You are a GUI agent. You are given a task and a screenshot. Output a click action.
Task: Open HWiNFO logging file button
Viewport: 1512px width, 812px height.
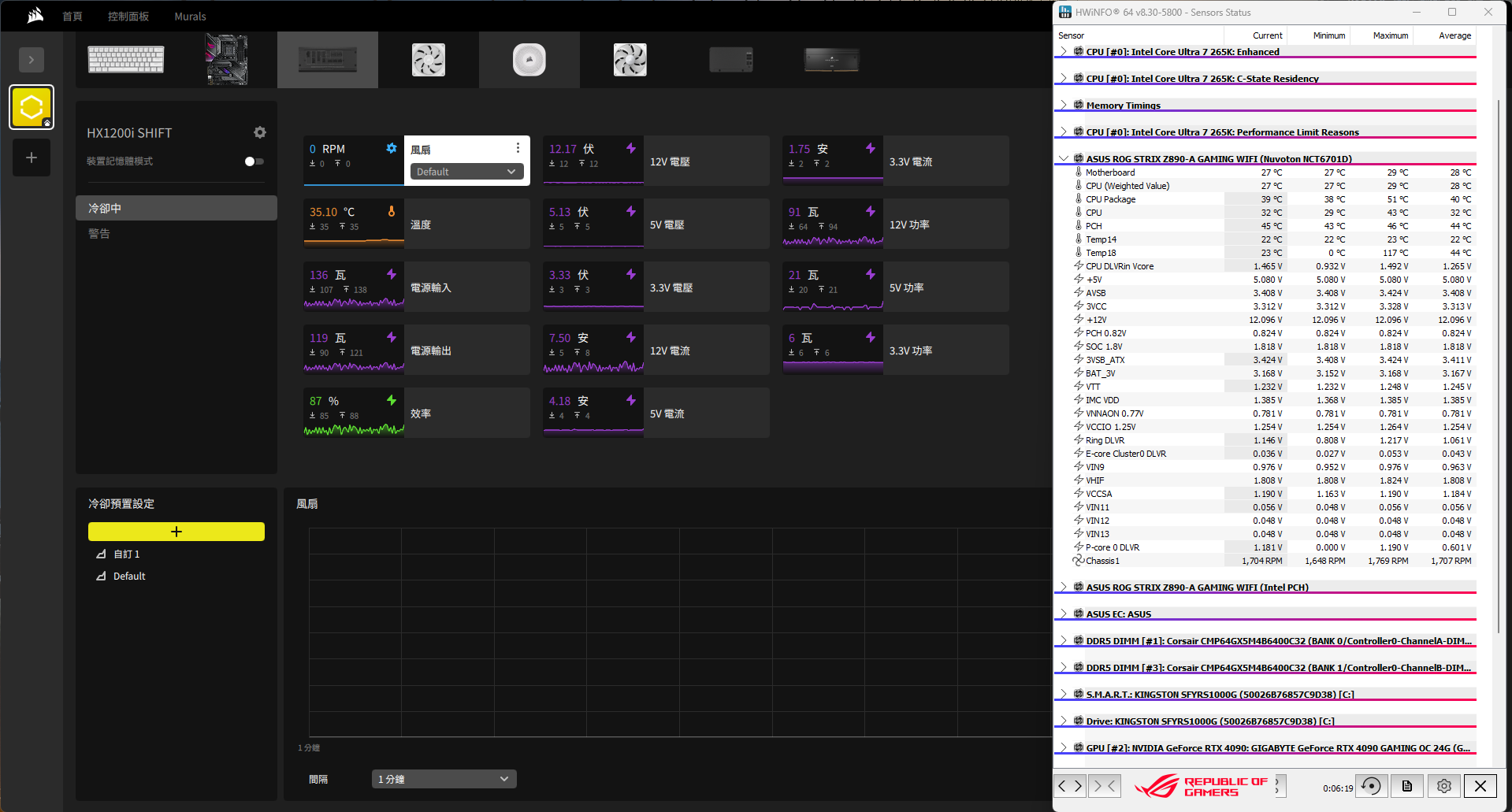1407,786
